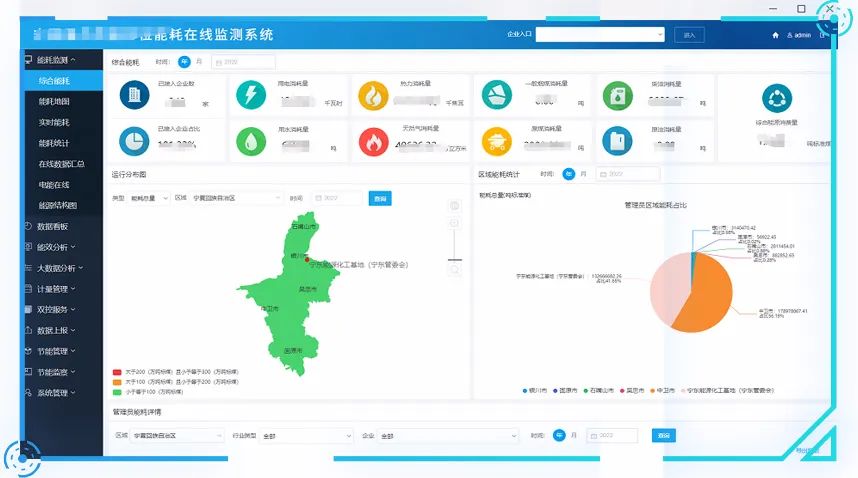Select 年 toggle in 综合能耗 time filter
Viewport: 858px width, 478px height.
(184, 62)
